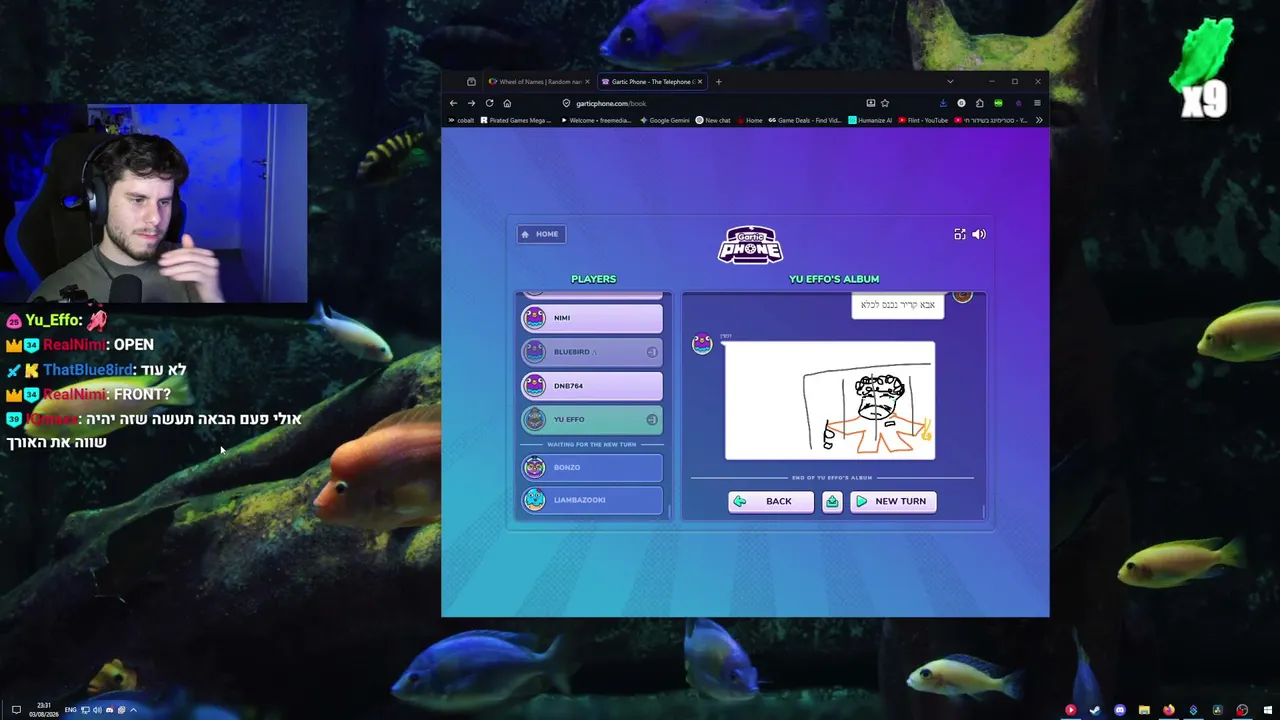Open the Steam icon in the taskbar
Viewport: 1280px width, 720px height.
[1095, 710]
